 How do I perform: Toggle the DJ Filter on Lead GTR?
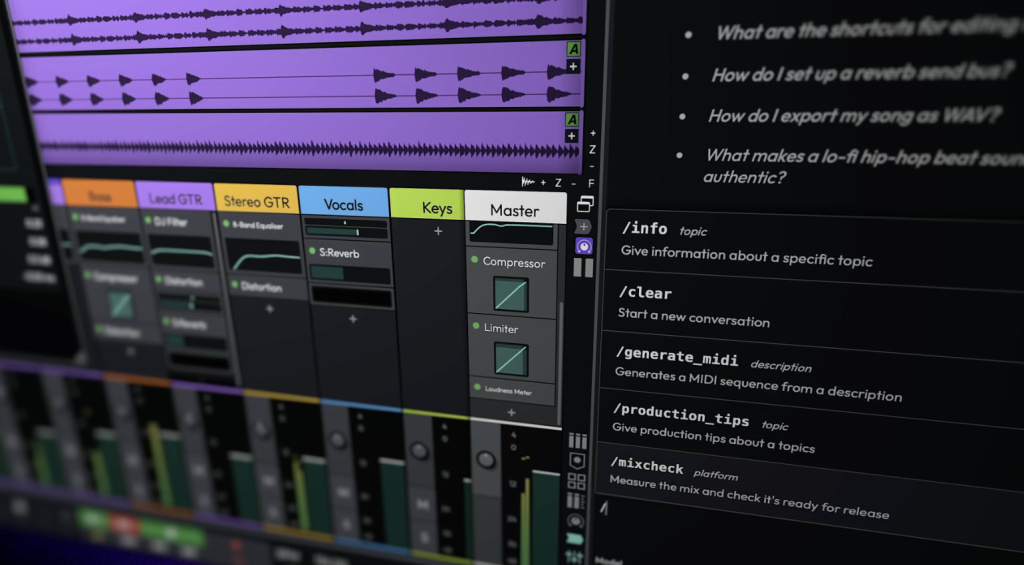point(148,220)
